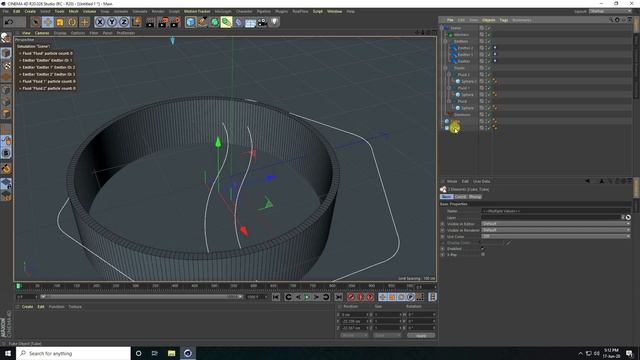
Task: Click the Windows Start button
Action: click(8, 353)
